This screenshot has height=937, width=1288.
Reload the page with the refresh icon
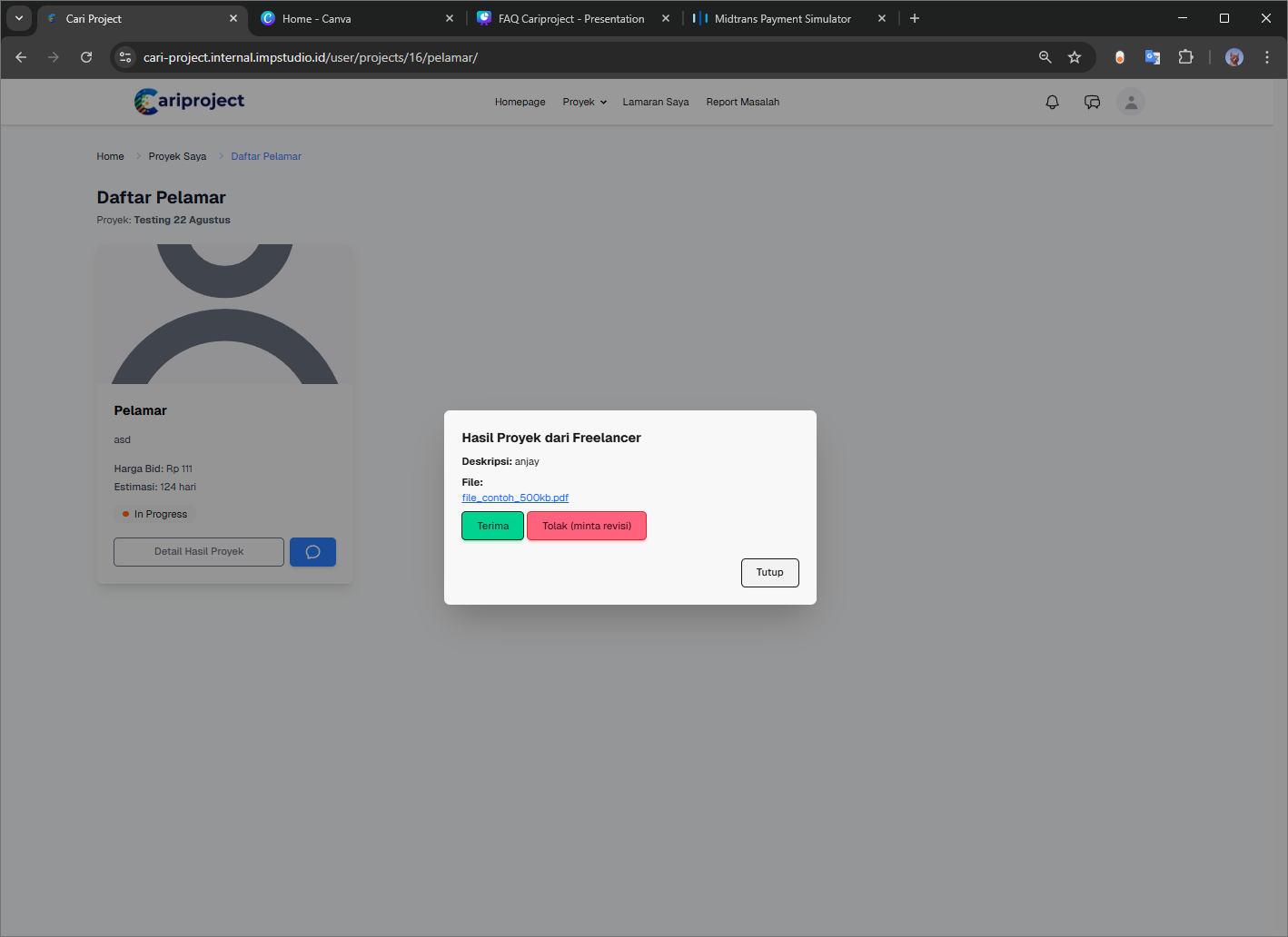[x=86, y=57]
